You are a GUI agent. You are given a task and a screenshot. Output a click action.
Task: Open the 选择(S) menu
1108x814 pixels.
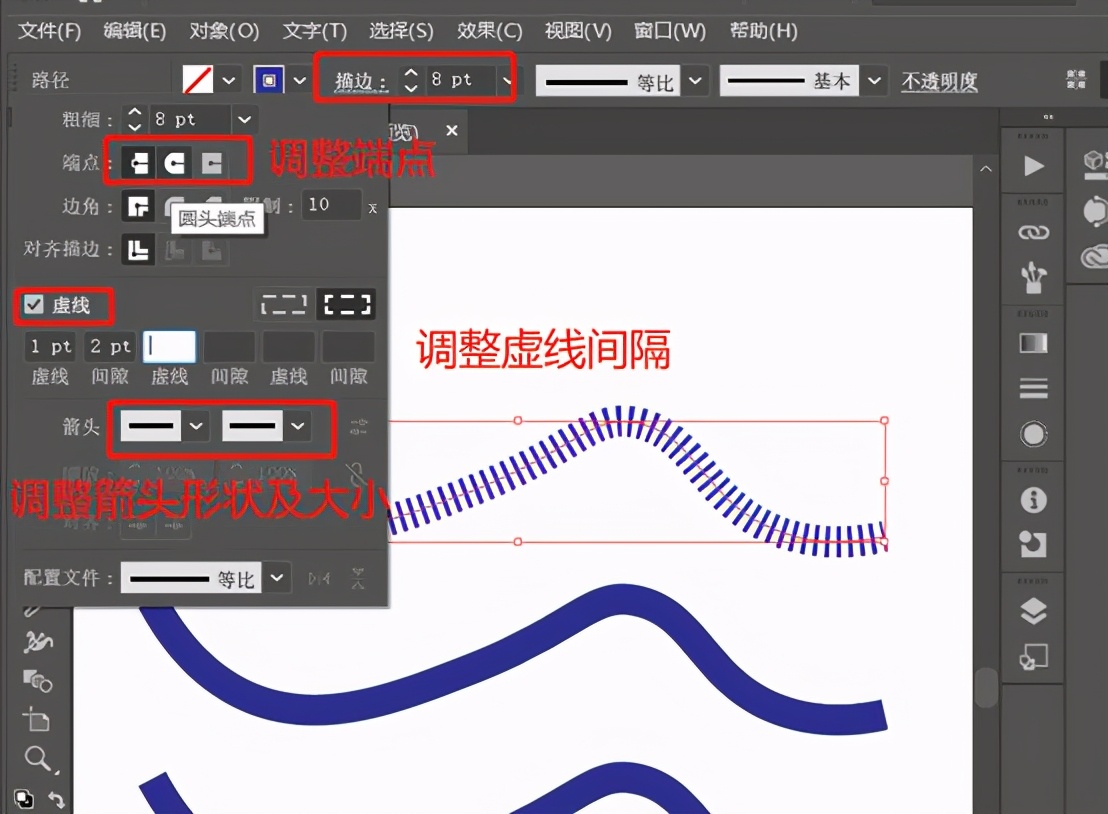(x=401, y=31)
